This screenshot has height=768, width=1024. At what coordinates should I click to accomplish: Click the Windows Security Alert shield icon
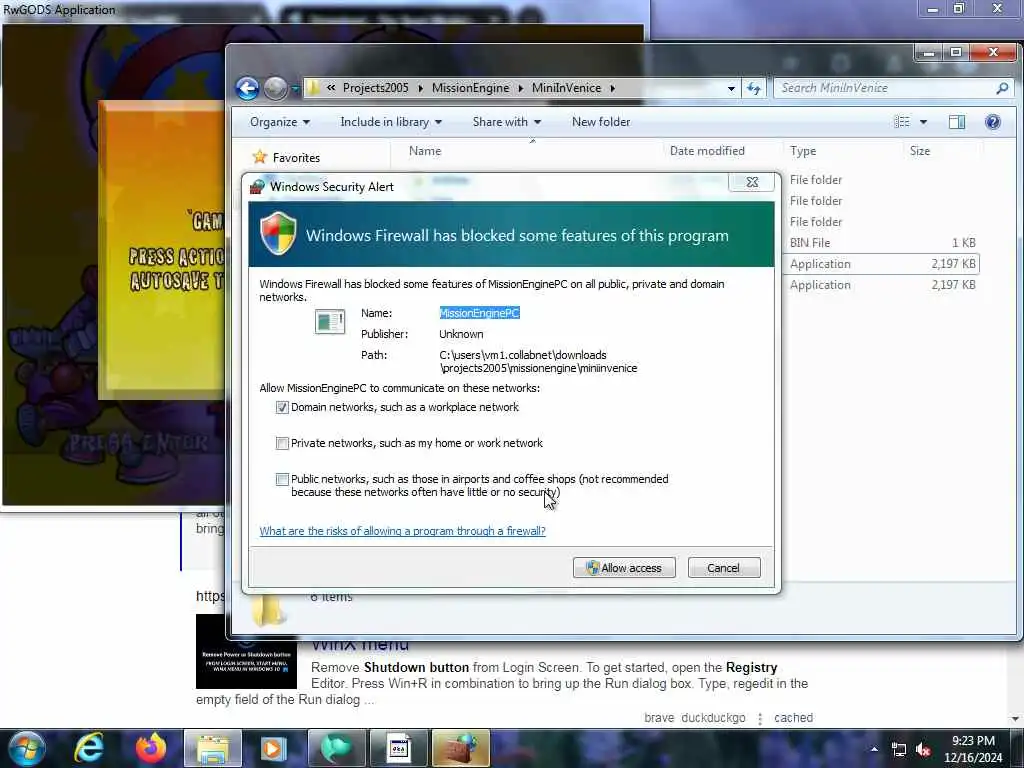tap(278, 233)
